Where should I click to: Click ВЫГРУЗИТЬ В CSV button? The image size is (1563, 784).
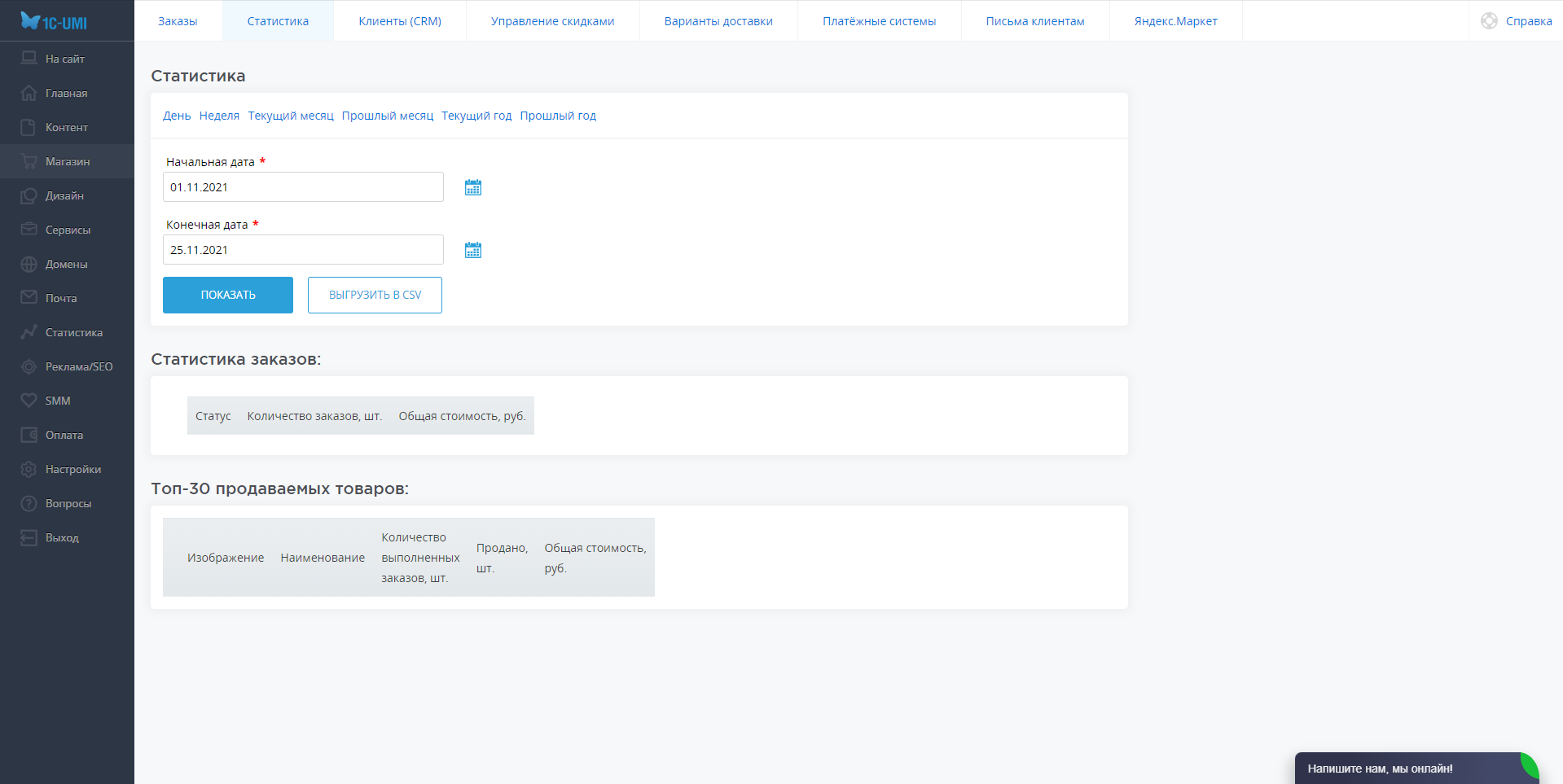(x=375, y=295)
